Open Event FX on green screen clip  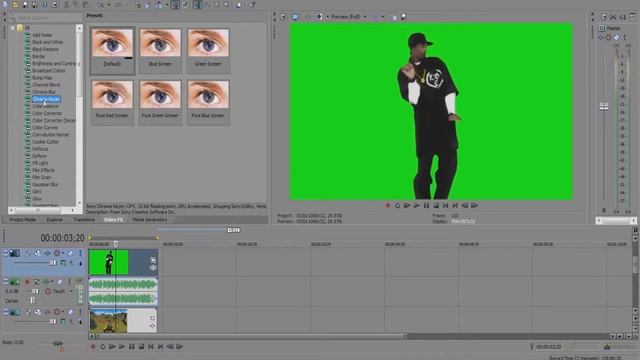(x=153, y=268)
